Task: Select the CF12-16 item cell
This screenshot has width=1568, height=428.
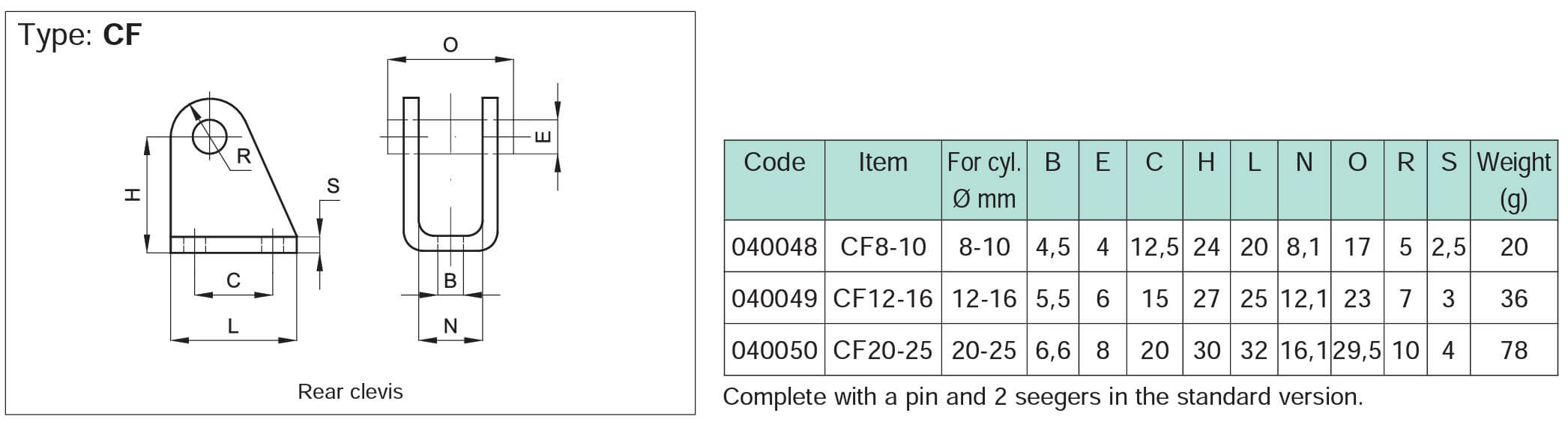Action: point(883,298)
